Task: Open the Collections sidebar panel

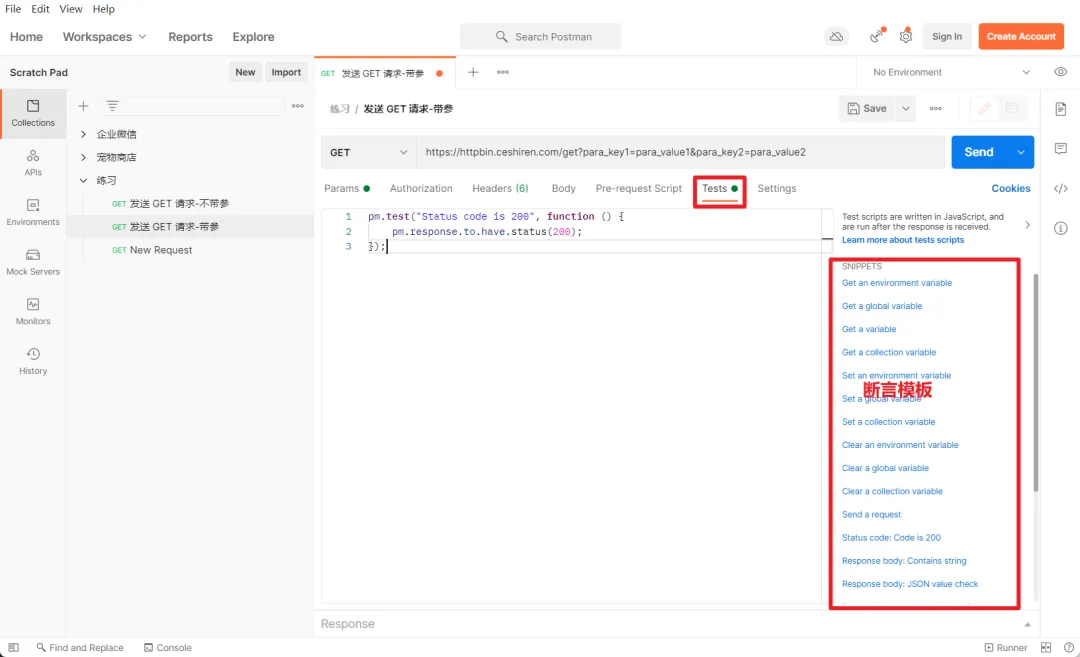Action: [x=33, y=112]
